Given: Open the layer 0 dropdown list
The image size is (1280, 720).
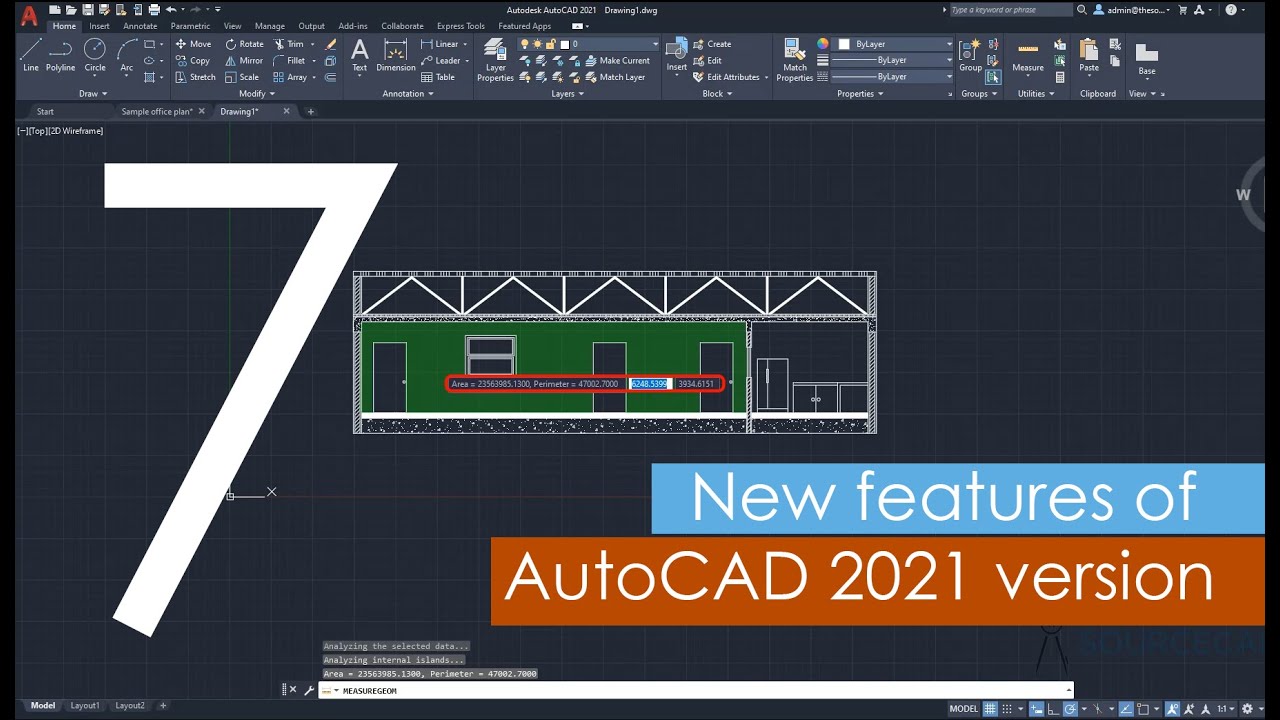Looking at the screenshot, I should click(x=655, y=44).
